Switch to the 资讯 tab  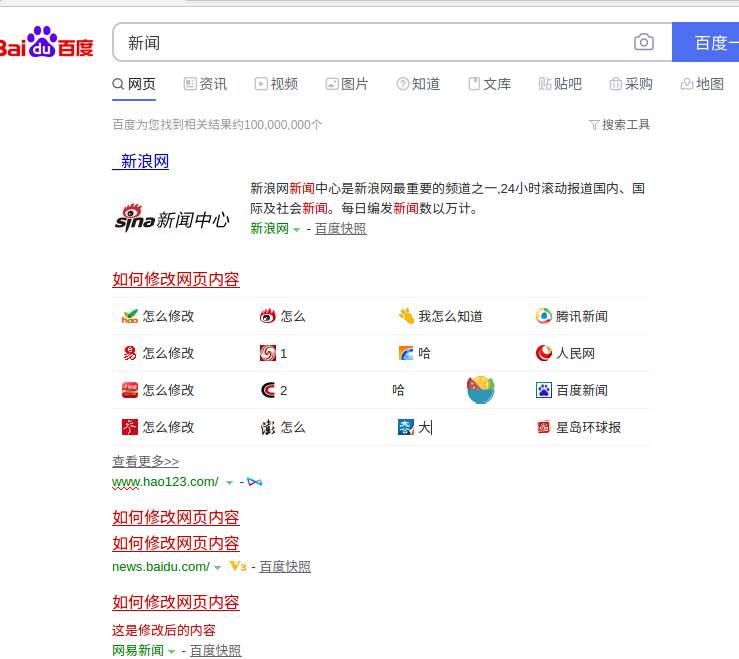click(x=205, y=84)
